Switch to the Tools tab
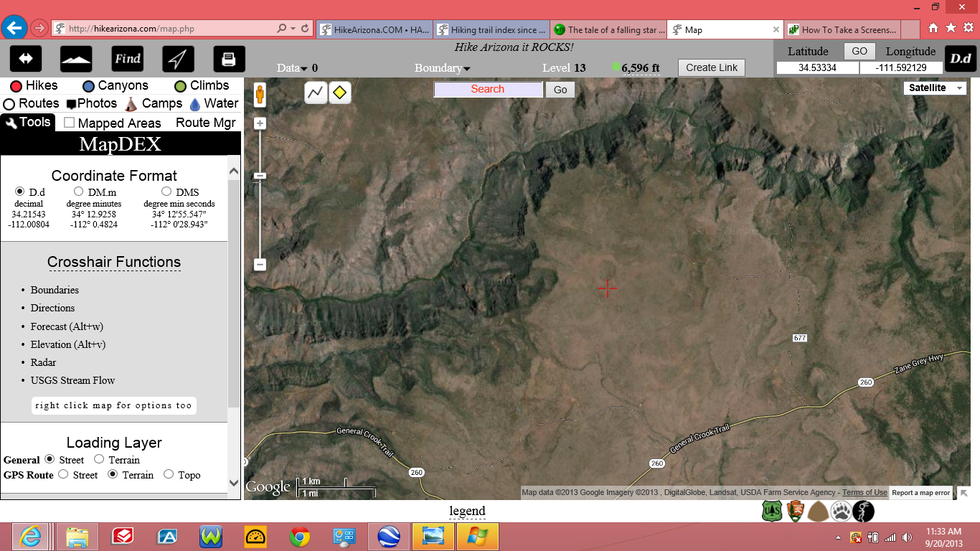 (28, 122)
